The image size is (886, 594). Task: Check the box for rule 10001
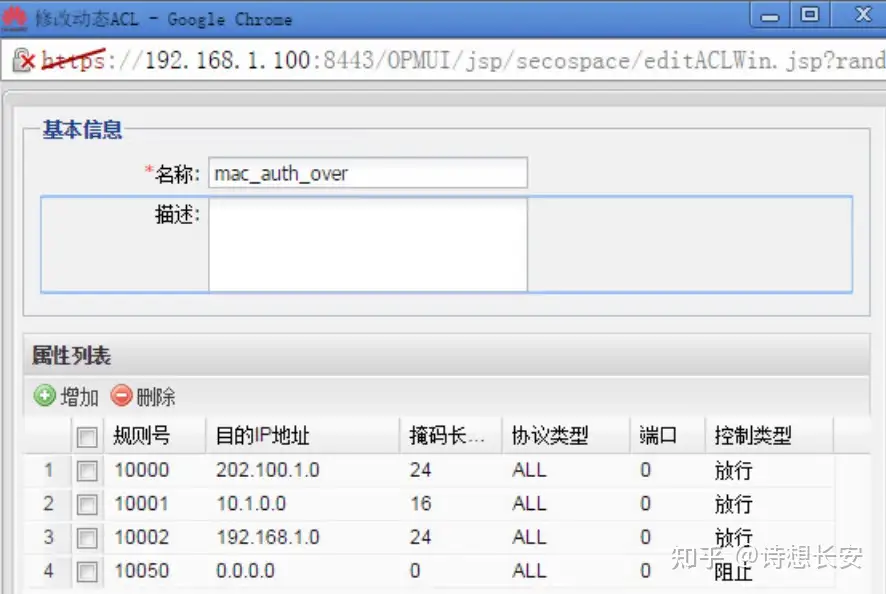[88, 504]
